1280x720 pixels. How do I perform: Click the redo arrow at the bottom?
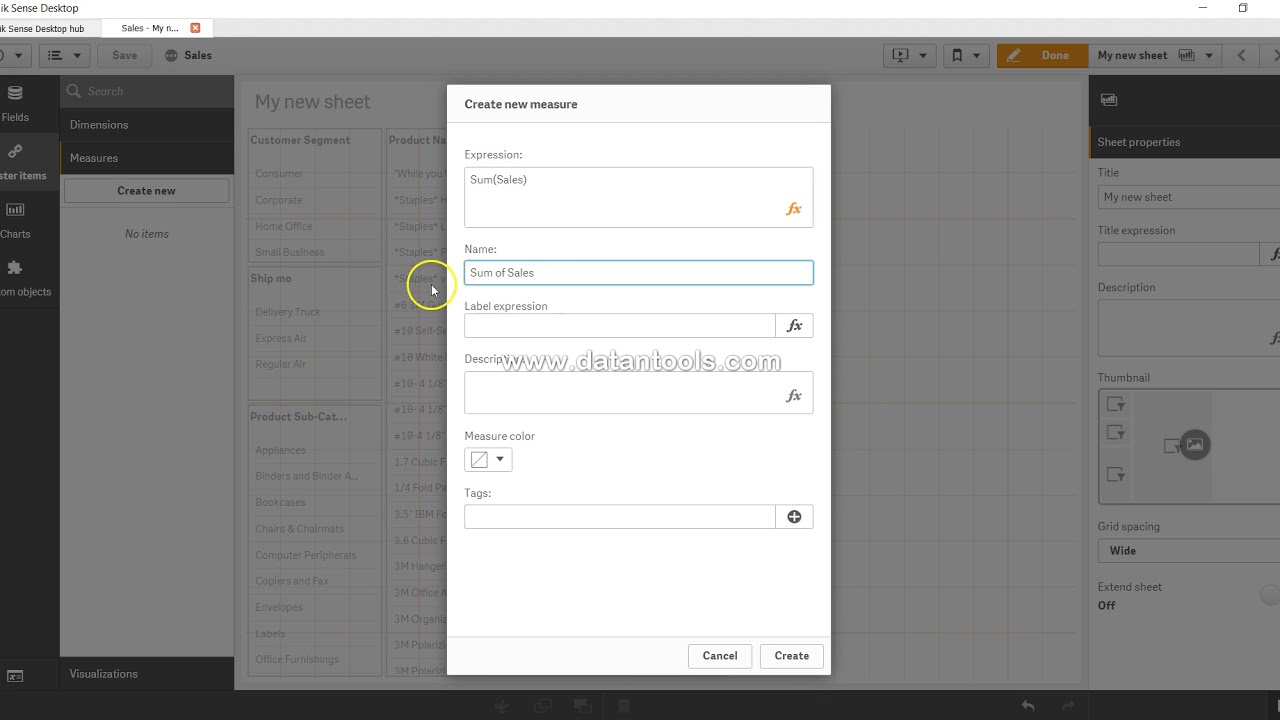point(1068,706)
